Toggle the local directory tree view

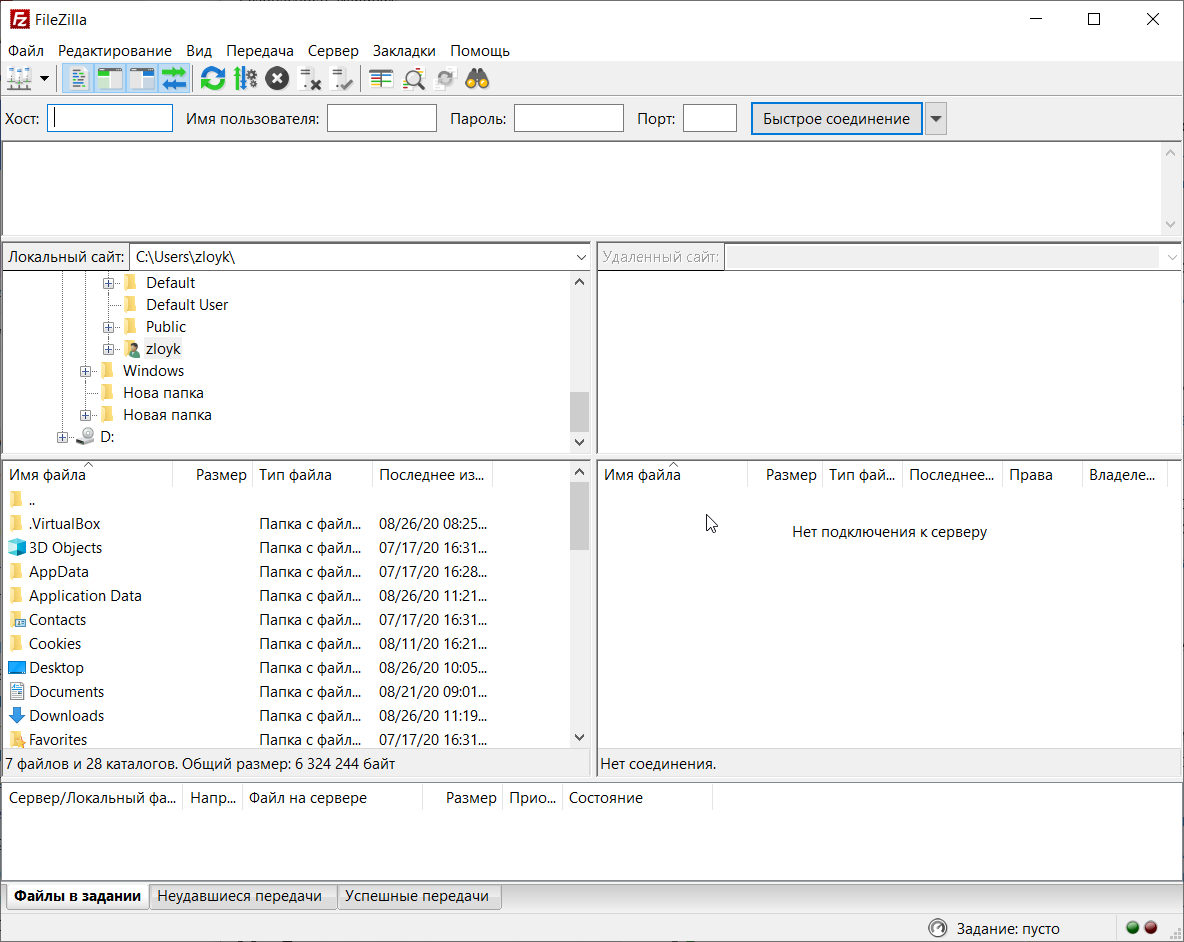point(110,78)
